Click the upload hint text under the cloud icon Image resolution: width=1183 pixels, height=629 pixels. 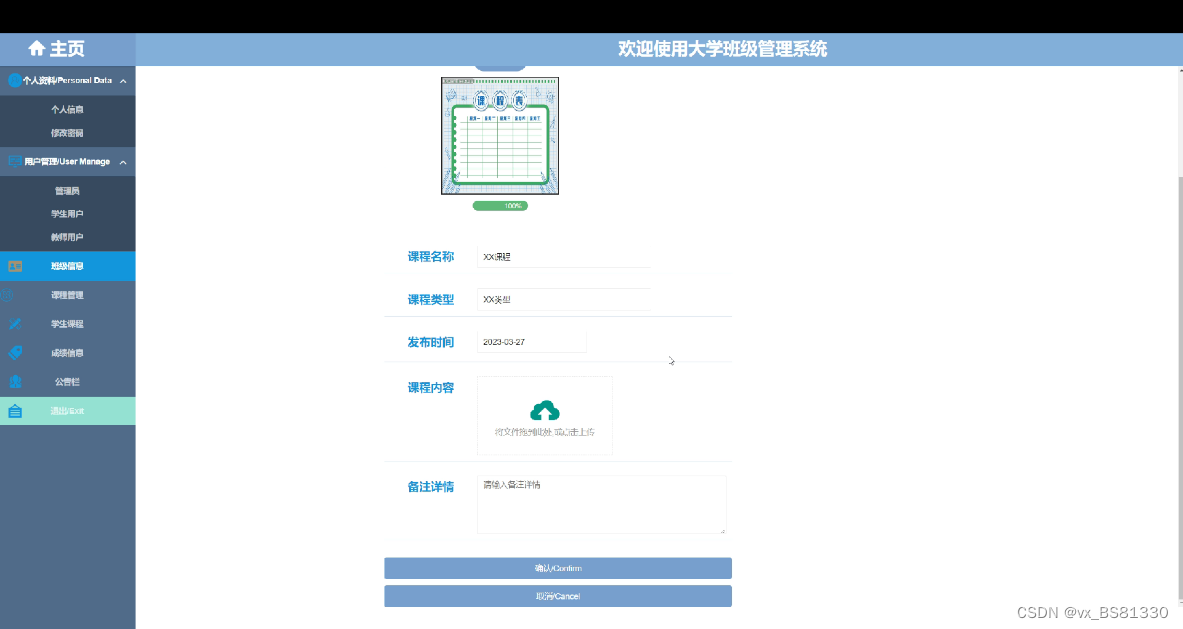click(x=545, y=432)
